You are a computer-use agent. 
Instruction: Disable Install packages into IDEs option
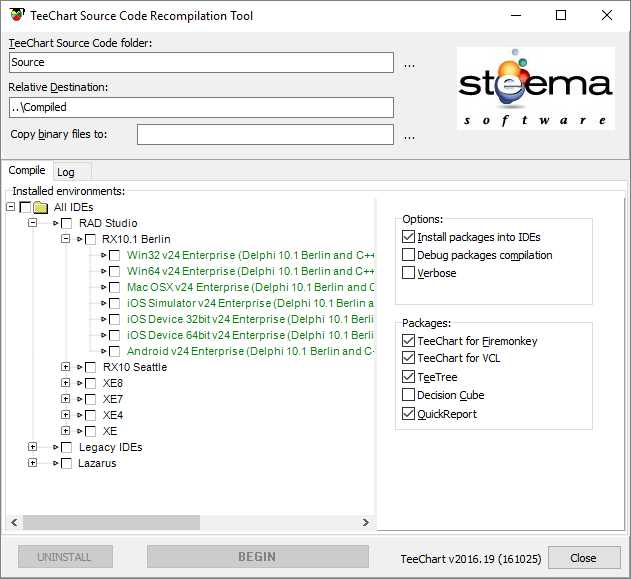408,237
